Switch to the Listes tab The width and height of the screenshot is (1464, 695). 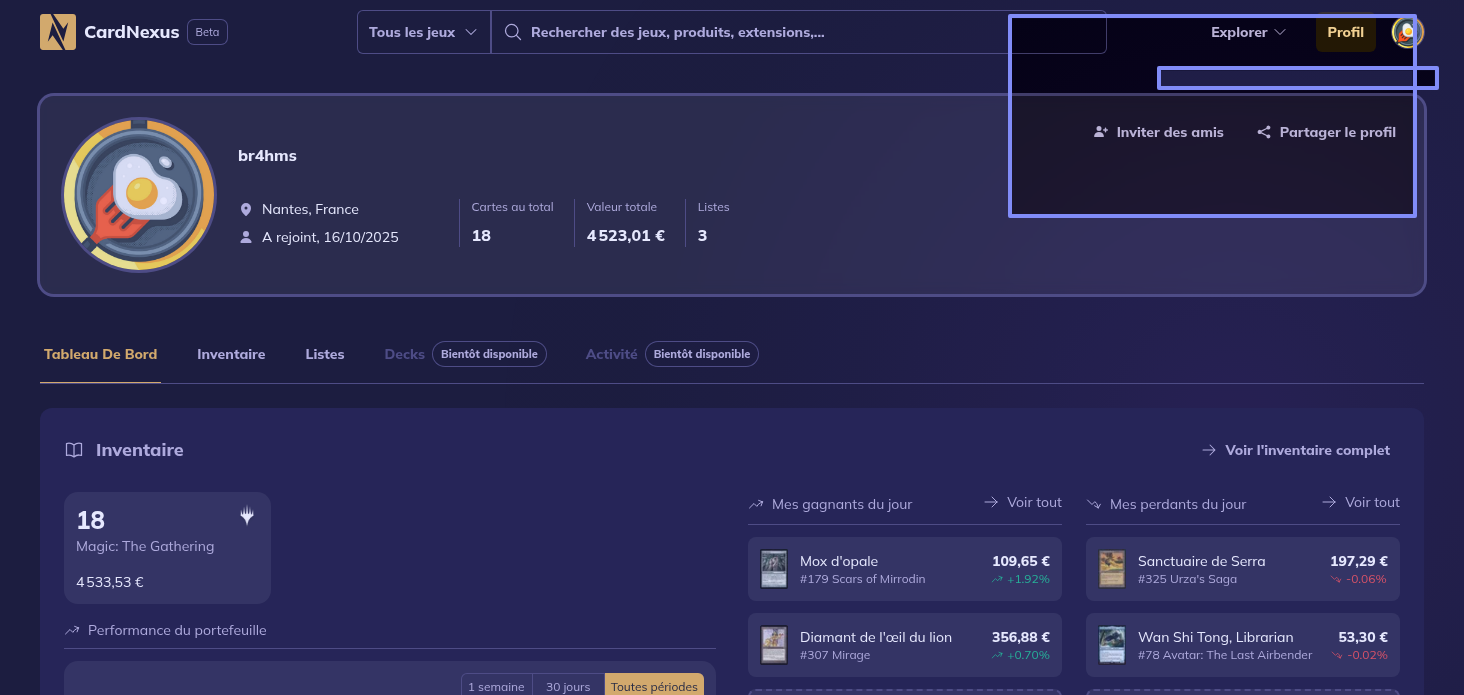point(325,354)
